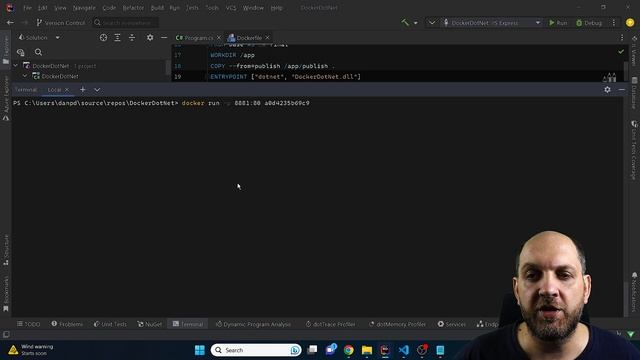Open the TODO tool window
This screenshot has width=640, height=360.
[x=29, y=324]
